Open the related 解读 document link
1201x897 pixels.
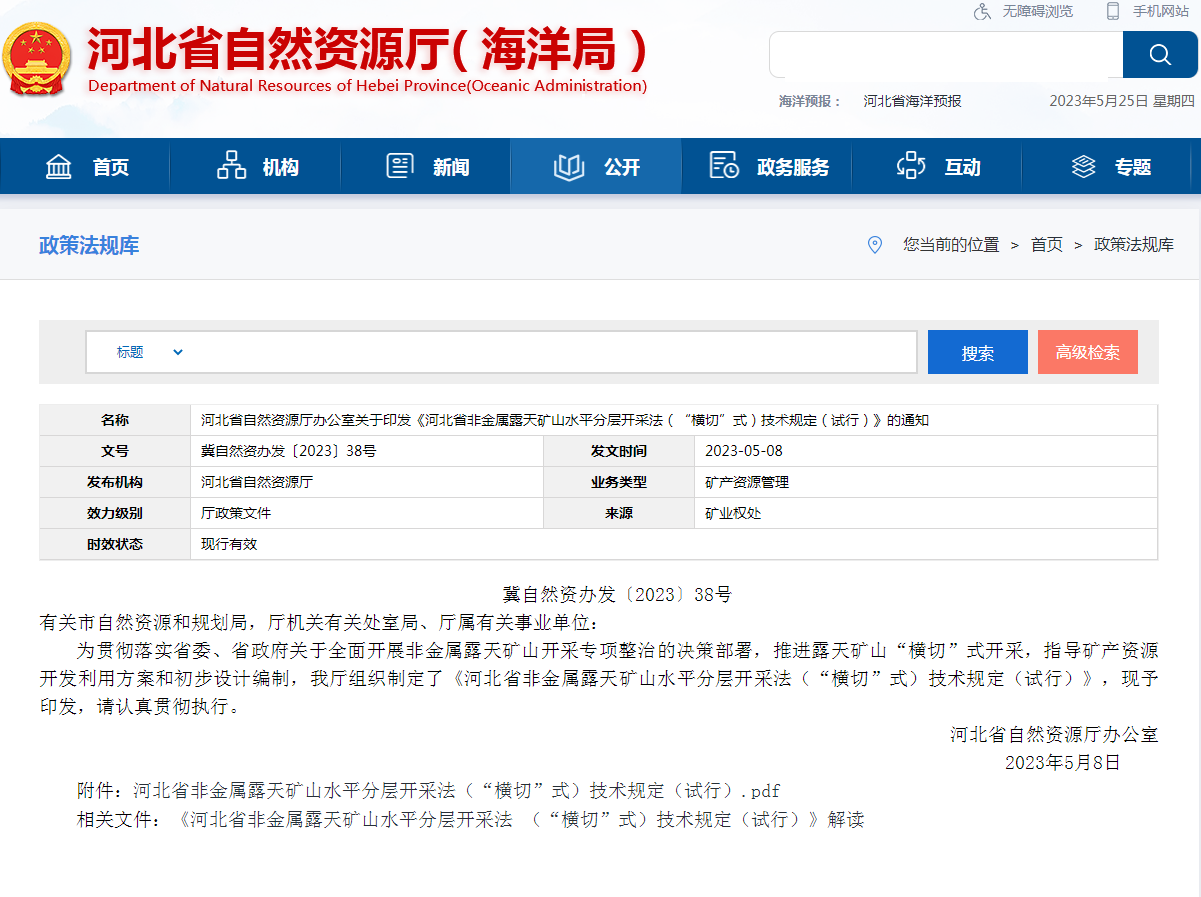tap(520, 820)
